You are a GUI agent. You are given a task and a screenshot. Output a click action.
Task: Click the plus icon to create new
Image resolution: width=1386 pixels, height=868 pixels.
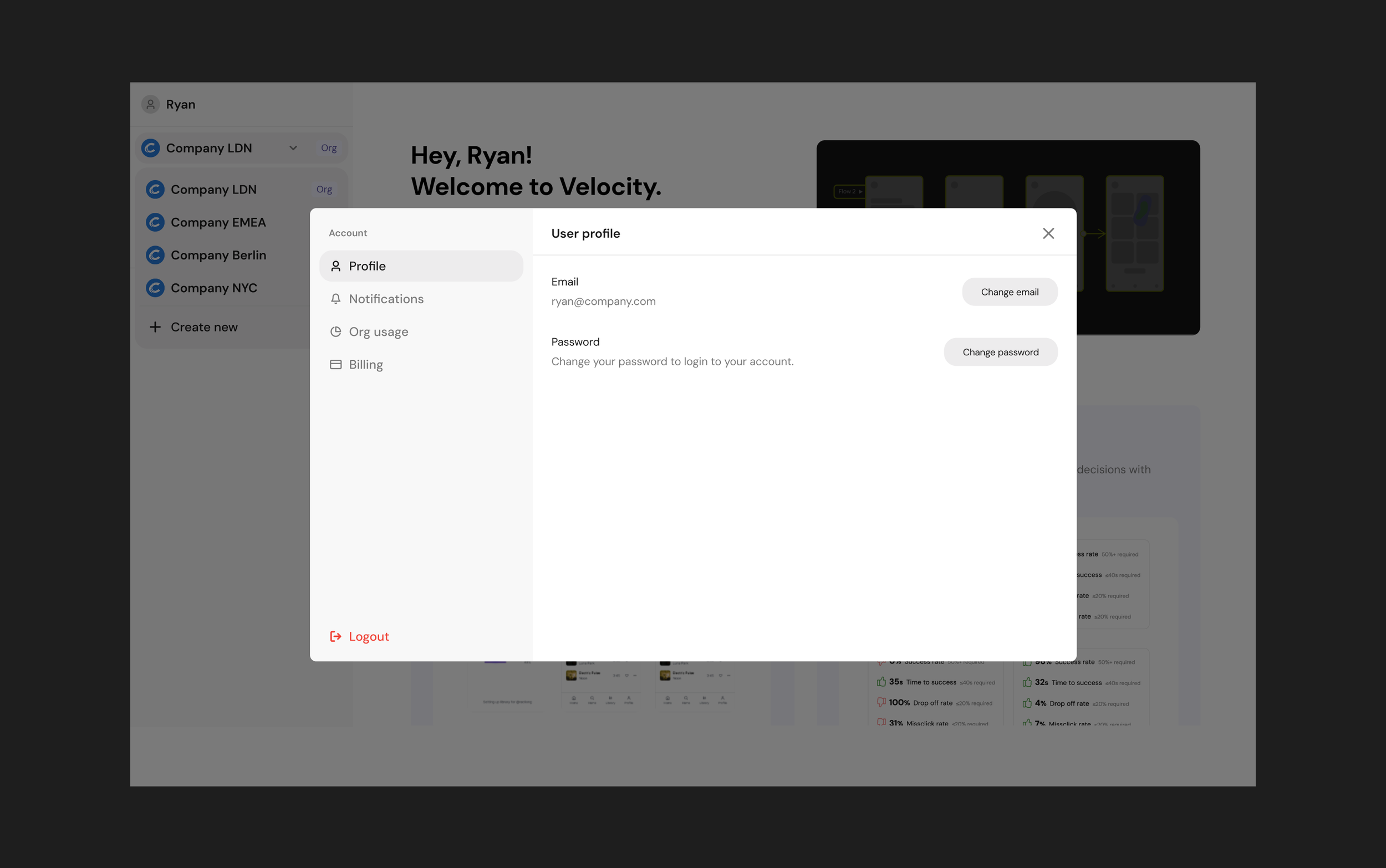(155, 327)
